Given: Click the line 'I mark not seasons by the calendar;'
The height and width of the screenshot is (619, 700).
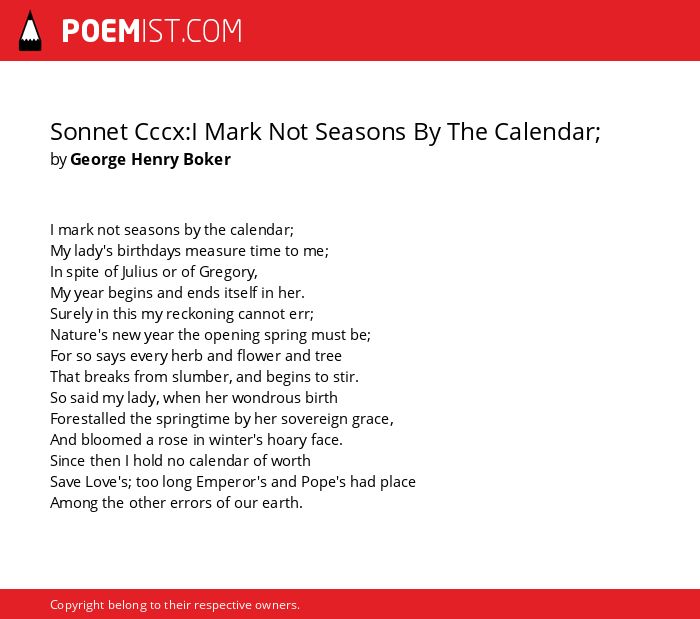Looking at the screenshot, I should point(172,230).
